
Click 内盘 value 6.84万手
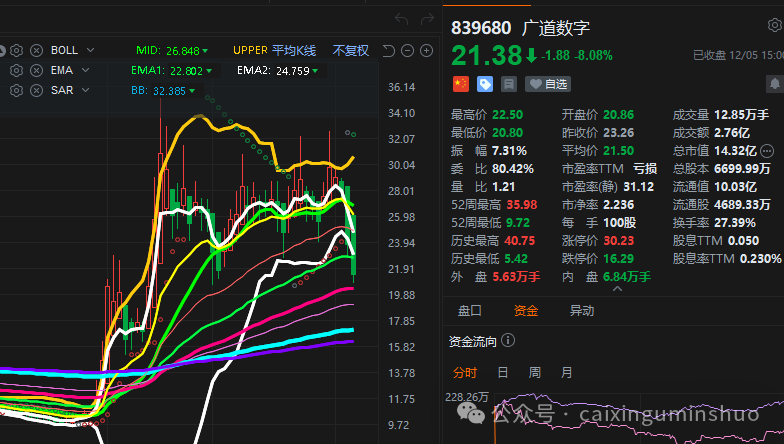pos(627,276)
